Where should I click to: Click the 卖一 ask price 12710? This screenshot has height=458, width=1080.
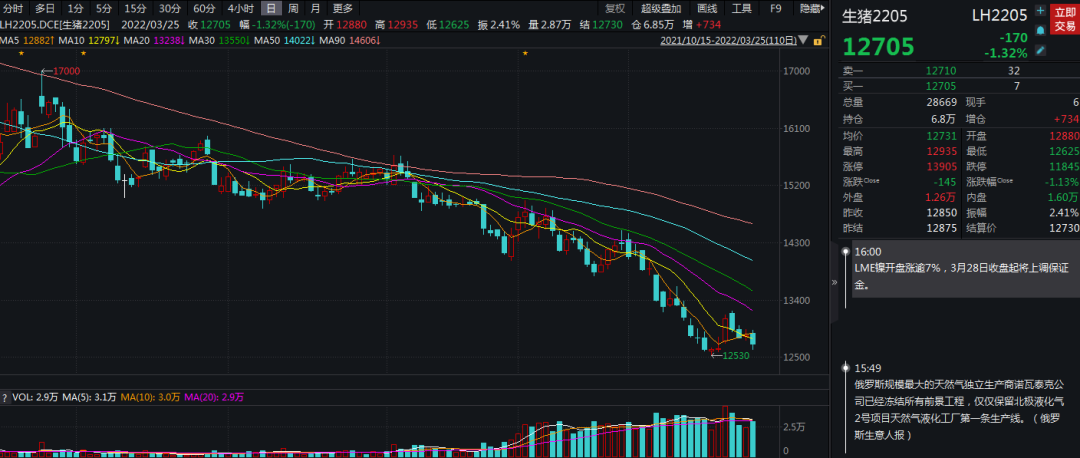tap(940, 70)
